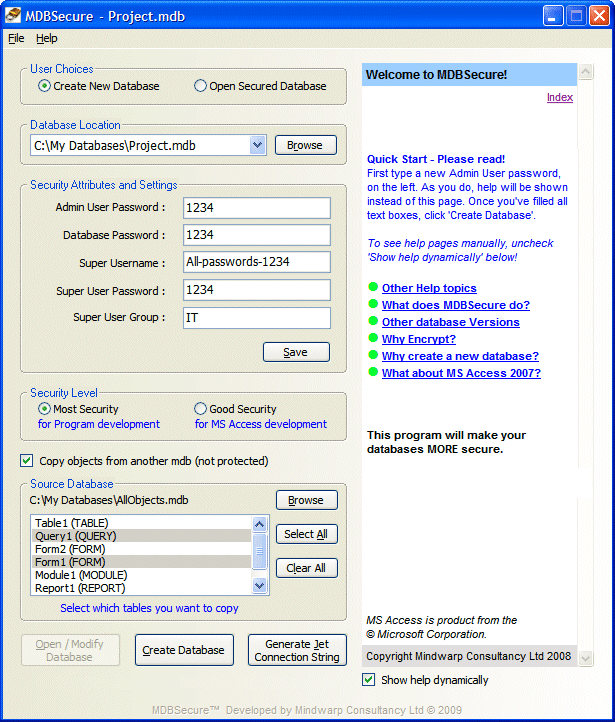The image size is (615, 722).
Task: Select Query1 (QUERY) in the object list
Action: (x=142, y=536)
